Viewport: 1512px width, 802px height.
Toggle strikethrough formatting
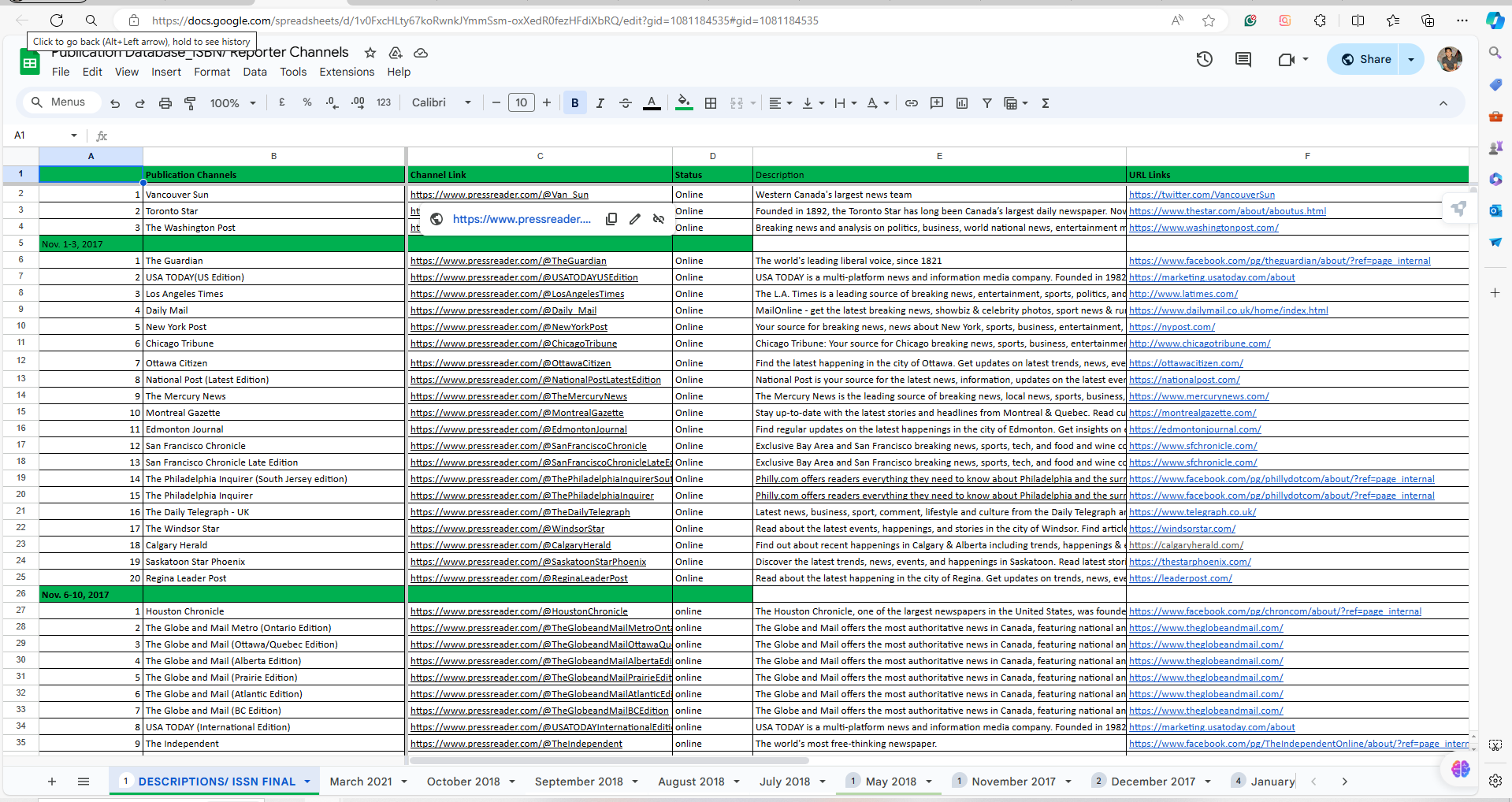pyautogui.click(x=626, y=103)
